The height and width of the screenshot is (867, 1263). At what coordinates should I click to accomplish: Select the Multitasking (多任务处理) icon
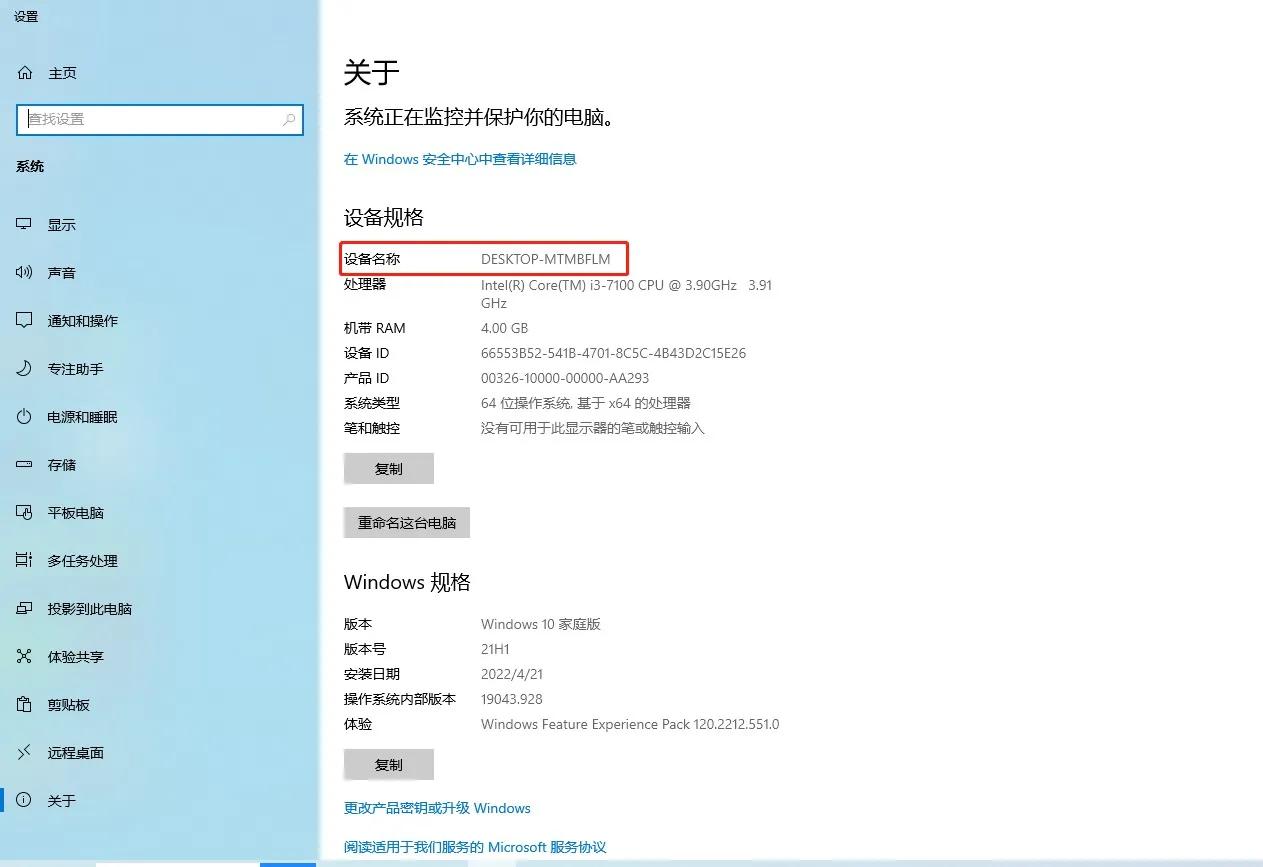click(25, 561)
